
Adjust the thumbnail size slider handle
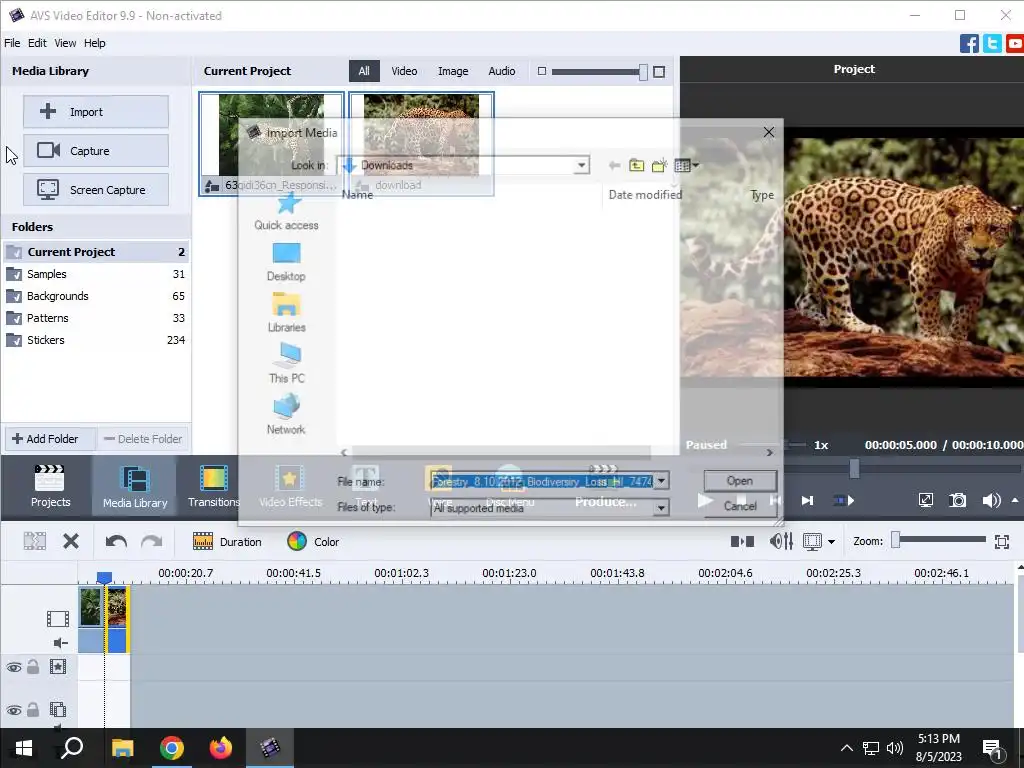tap(643, 72)
